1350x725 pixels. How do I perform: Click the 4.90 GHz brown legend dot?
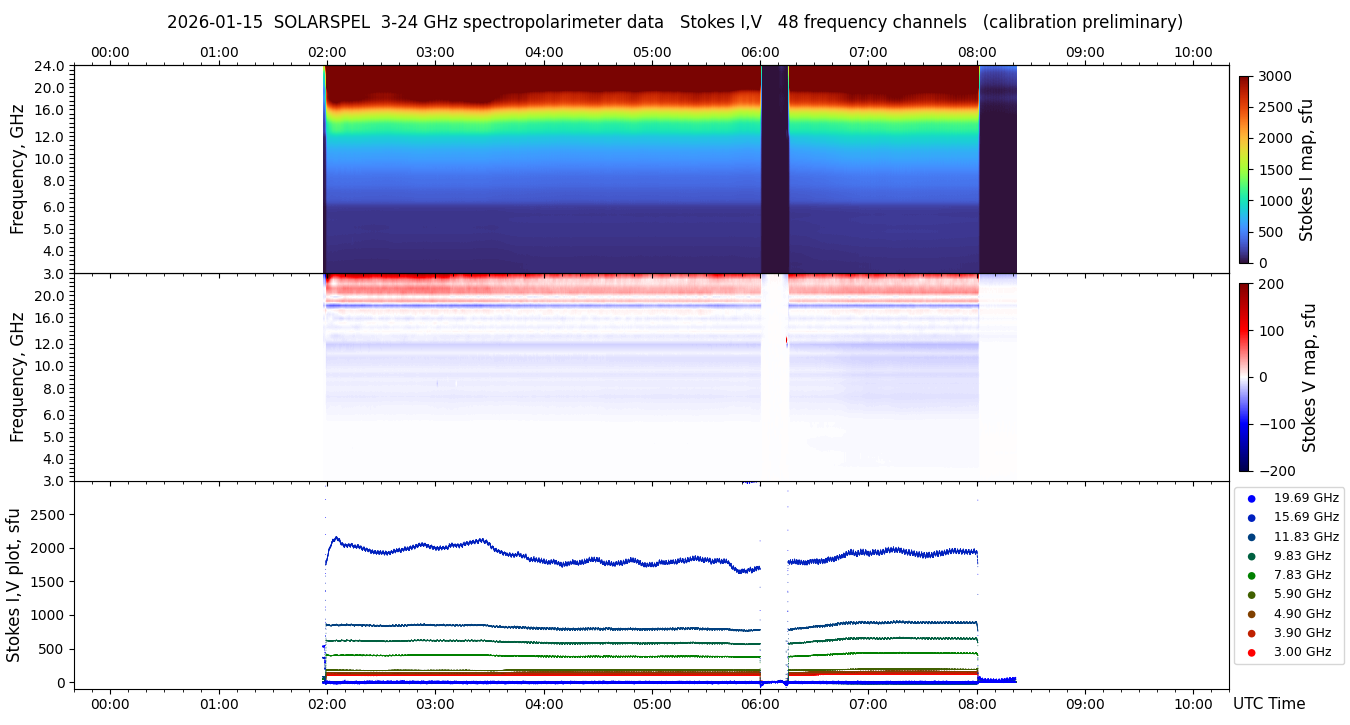(1251, 614)
